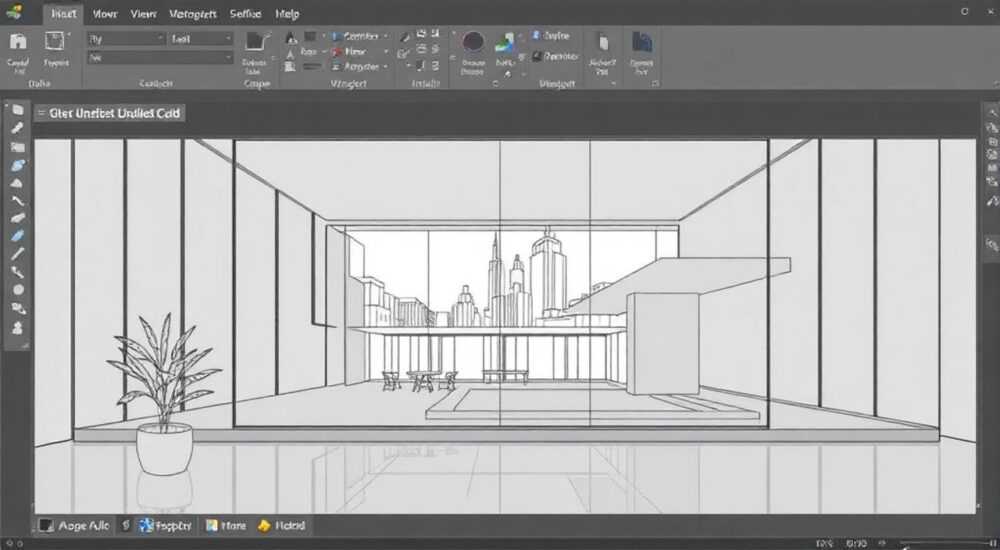Screen dimensions: 1000x550
Task: Click the diagonal line tool in left toolbar
Action: click(x=17, y=253)
